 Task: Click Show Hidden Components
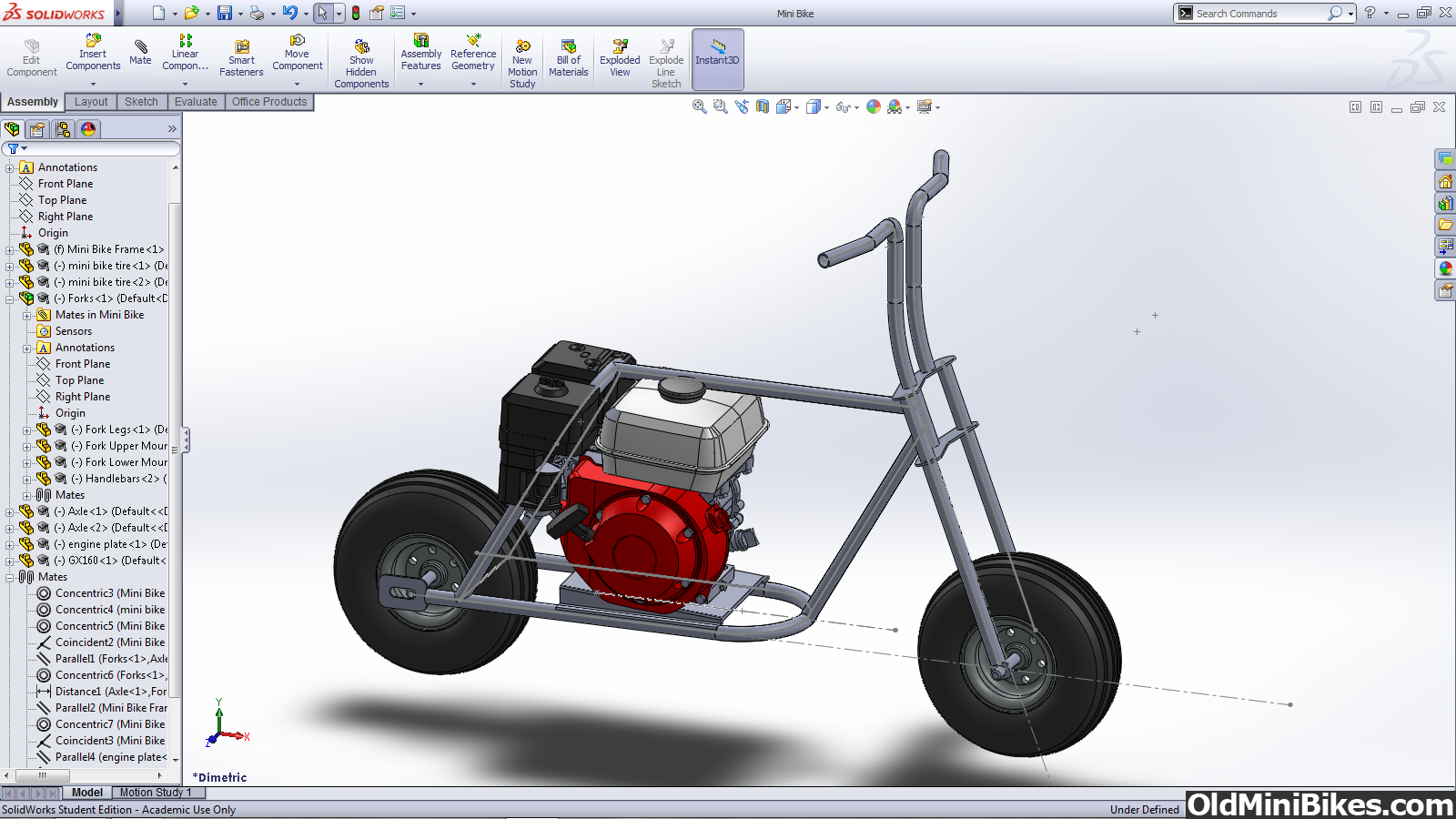[x=361, y=64]
